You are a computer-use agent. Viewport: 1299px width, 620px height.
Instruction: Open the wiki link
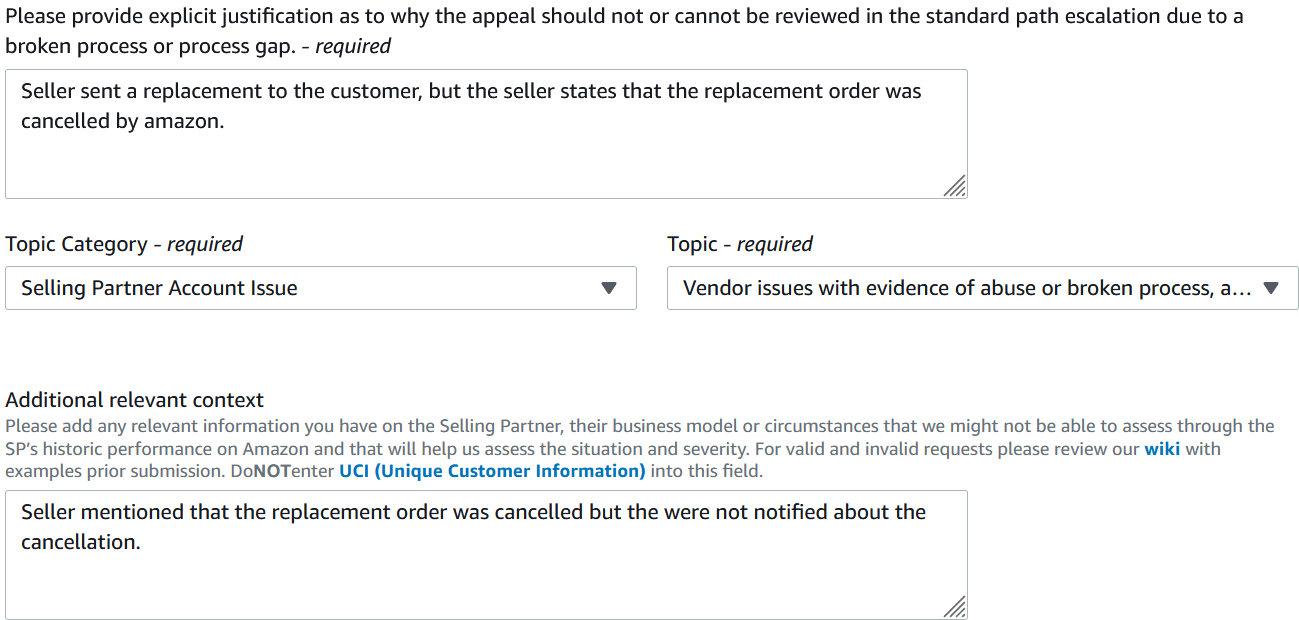[x=1162, y=449]
